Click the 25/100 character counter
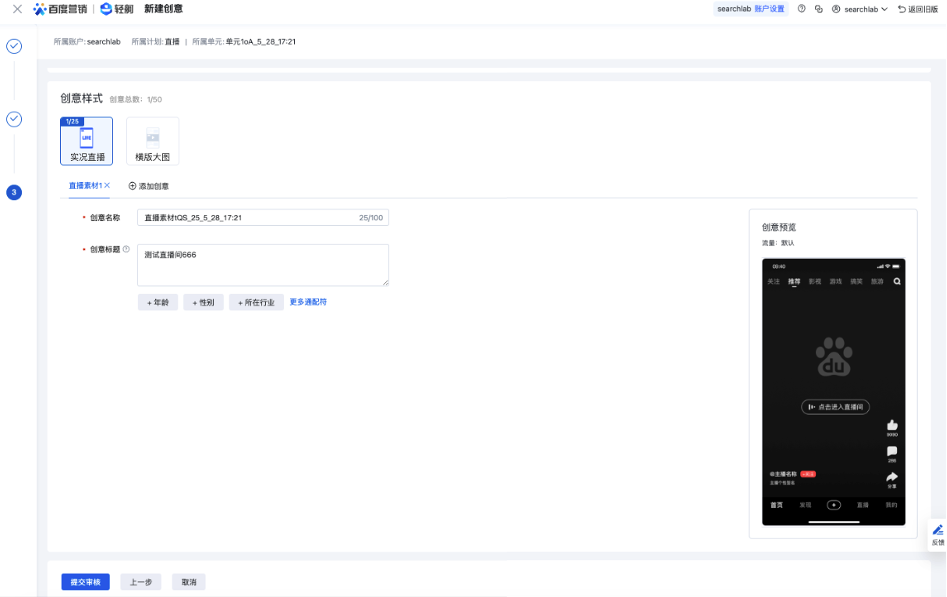Image resolution: width=947 pixels, height=597 pixels. (x=371, y=218)
